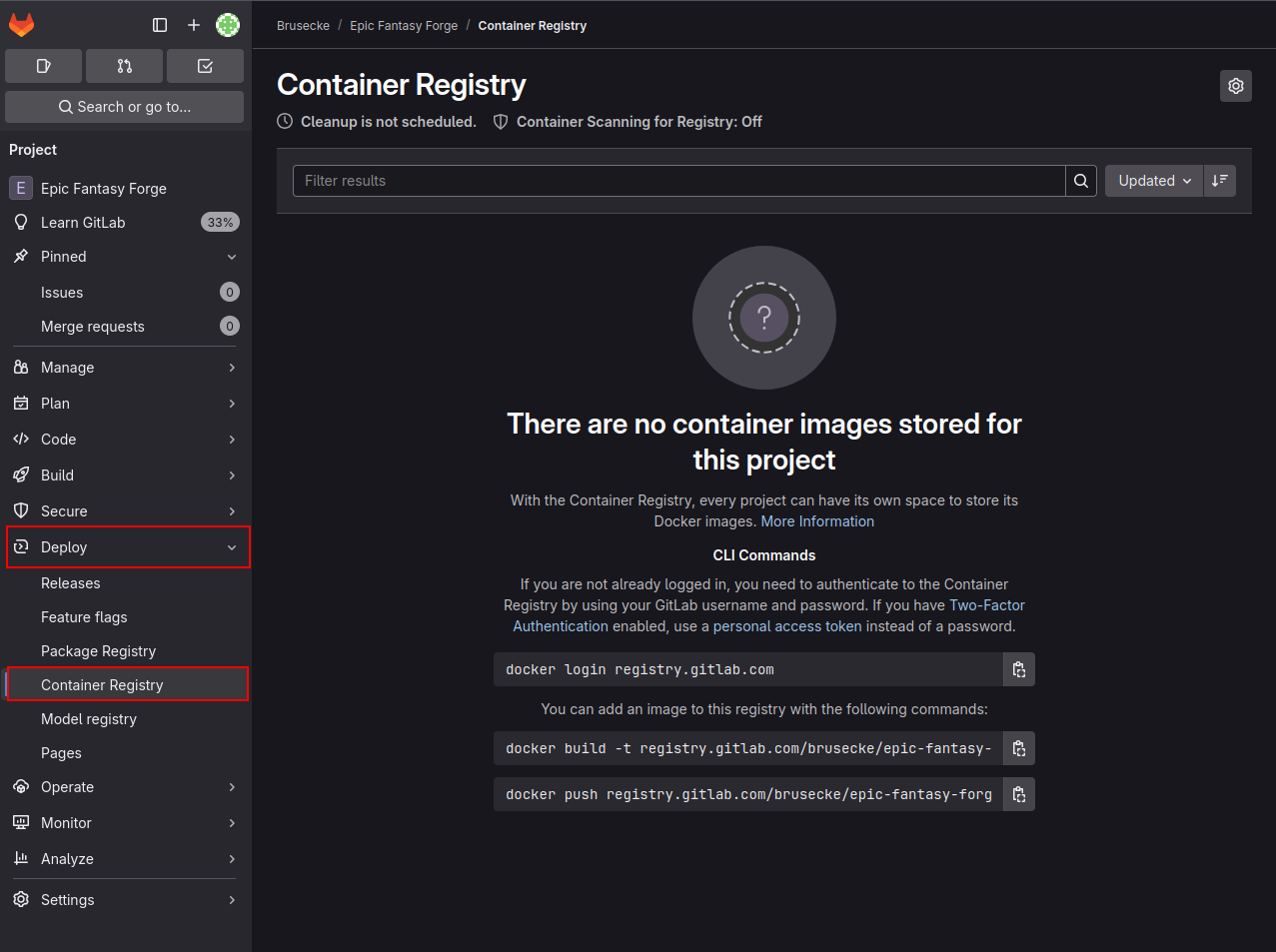
Task: Click the Plan calendar icon
Action: click(21, 404)
